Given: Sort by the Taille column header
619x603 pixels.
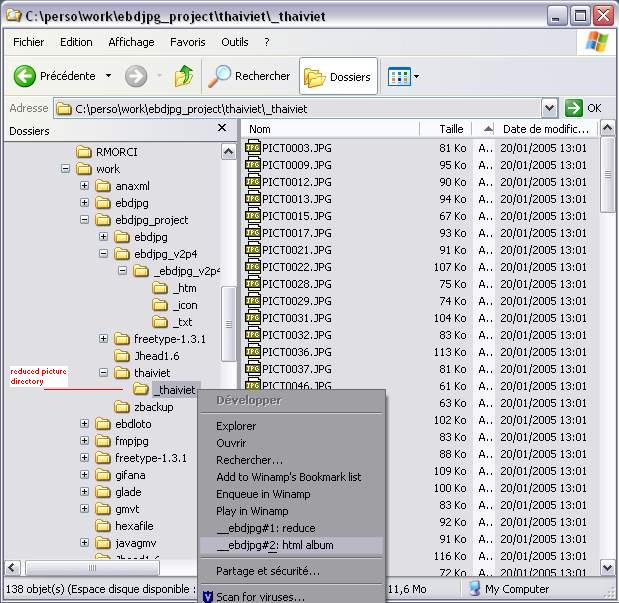Looking at the screenshot, I should (446, 129).
